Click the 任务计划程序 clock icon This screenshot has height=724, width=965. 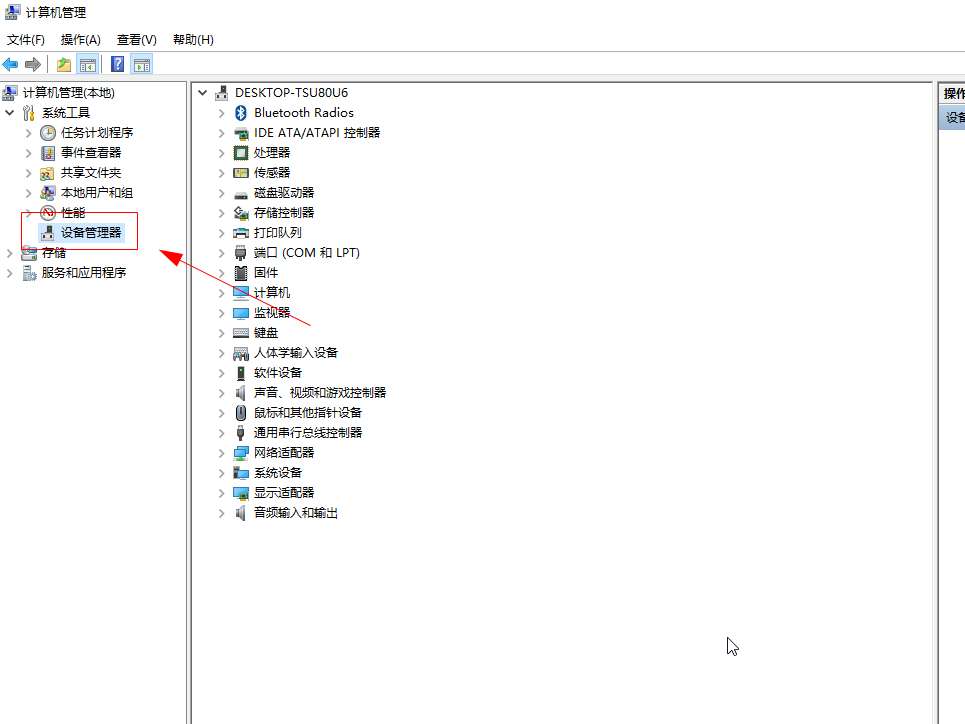[x=48, y=133]
